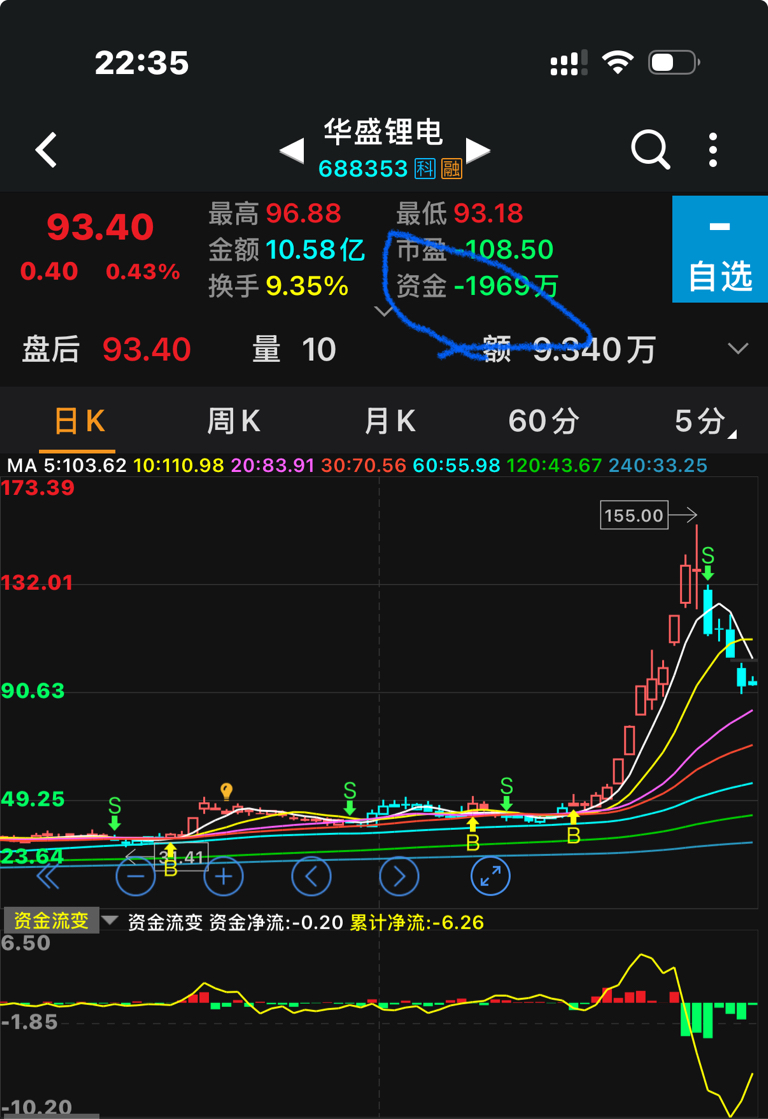Expand the 盘后 after-hours row chevron
The height and width of the screenshot is (1119, 768).
point(737,348)
